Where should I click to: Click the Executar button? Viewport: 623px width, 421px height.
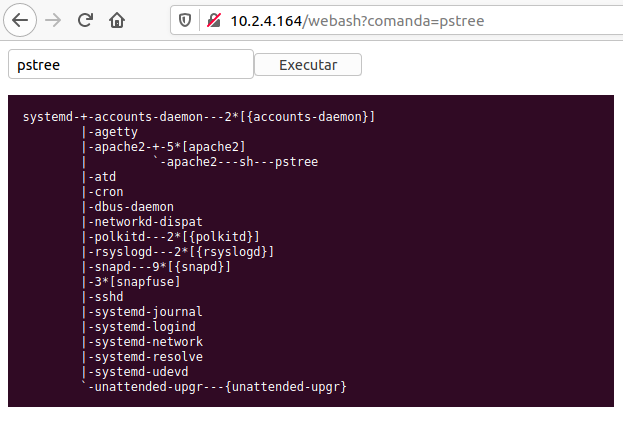tap(308, 65)
